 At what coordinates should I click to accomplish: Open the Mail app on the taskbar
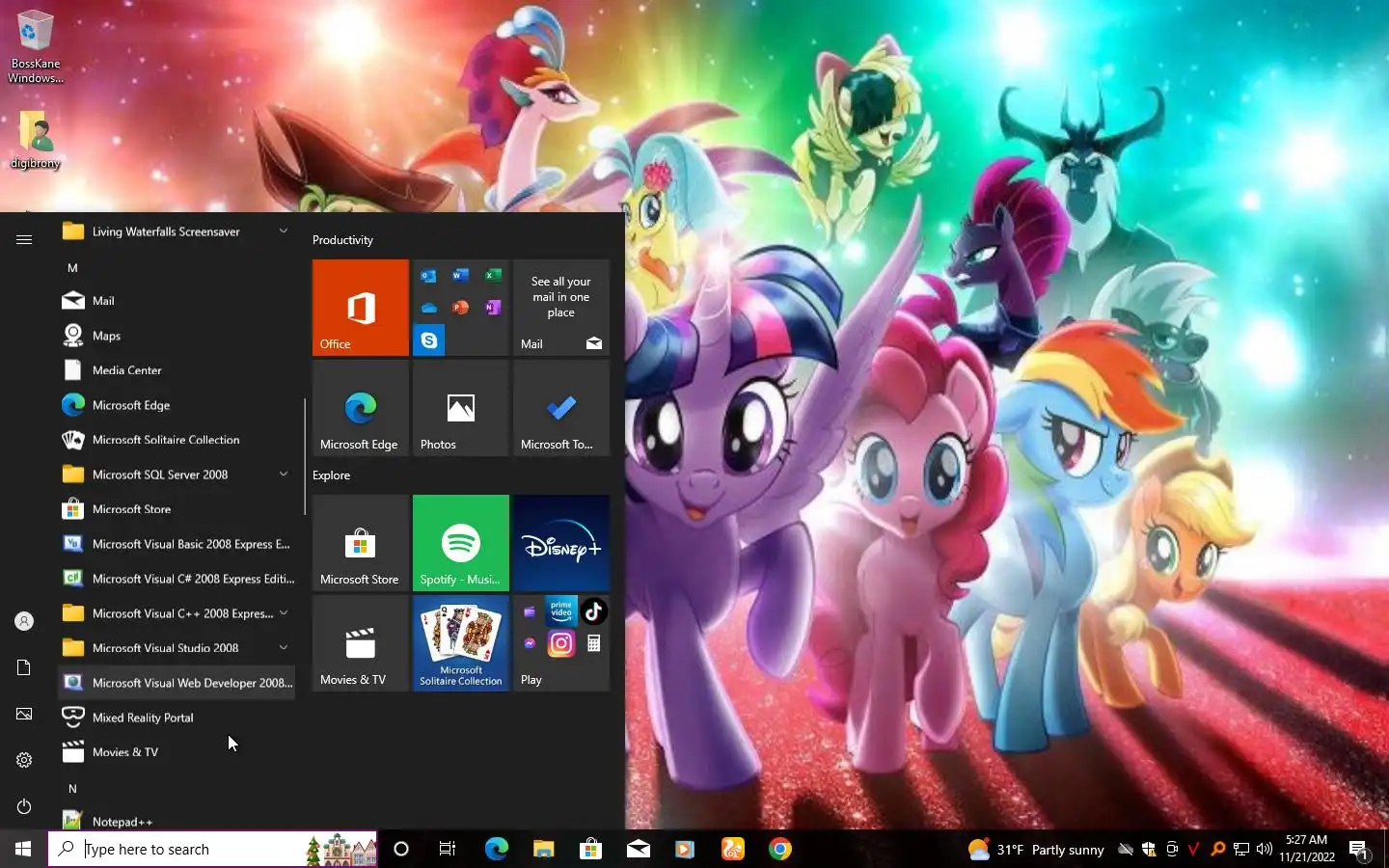coord(638,849)
